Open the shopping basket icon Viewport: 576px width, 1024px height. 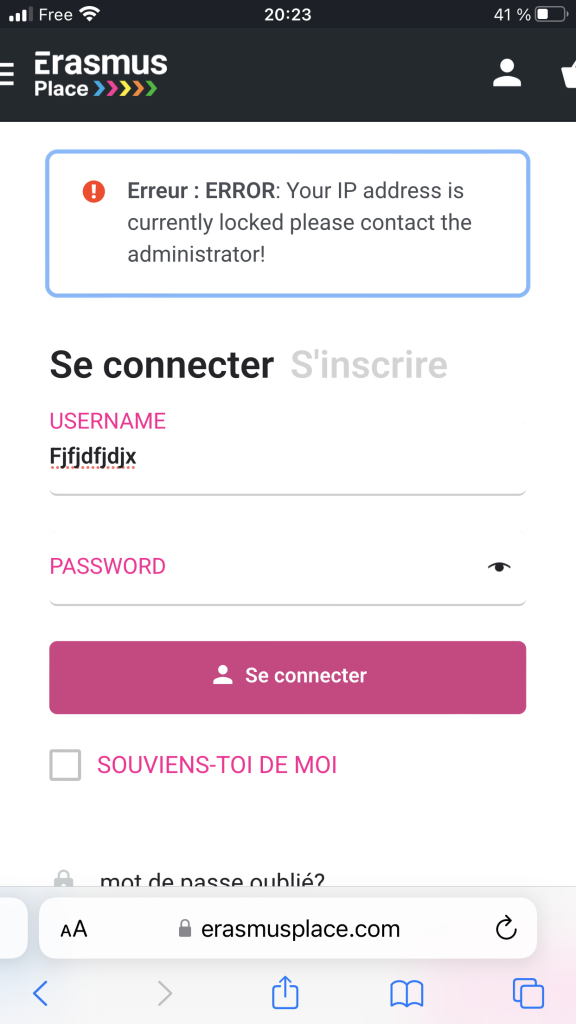[569, 74]
